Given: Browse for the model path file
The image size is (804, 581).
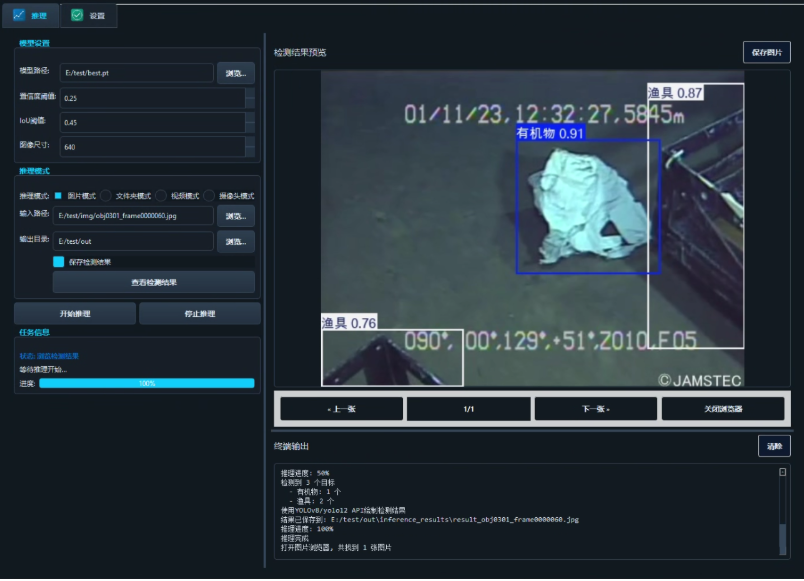Looking at the screenshot, I should [236, 73].
